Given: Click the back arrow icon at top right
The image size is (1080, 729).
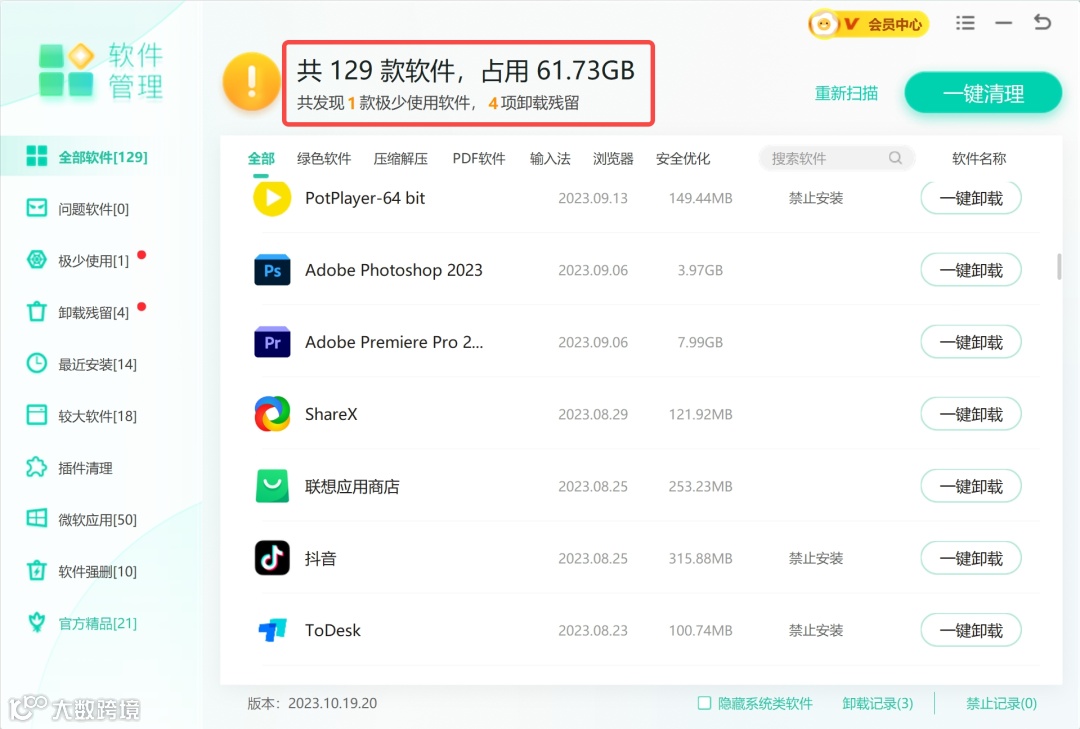Looking at the screenshot, I should click(x=1042, y=23).
